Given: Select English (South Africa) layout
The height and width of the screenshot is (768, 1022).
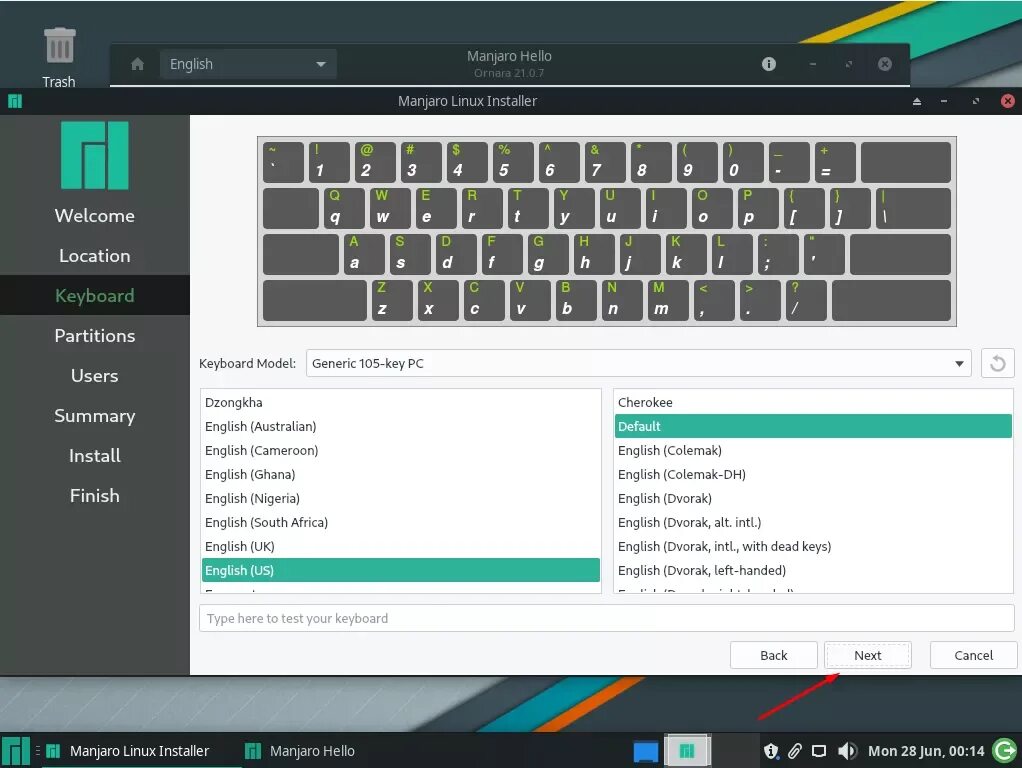Looking at the screenshot, I should (x=401, y=522).
